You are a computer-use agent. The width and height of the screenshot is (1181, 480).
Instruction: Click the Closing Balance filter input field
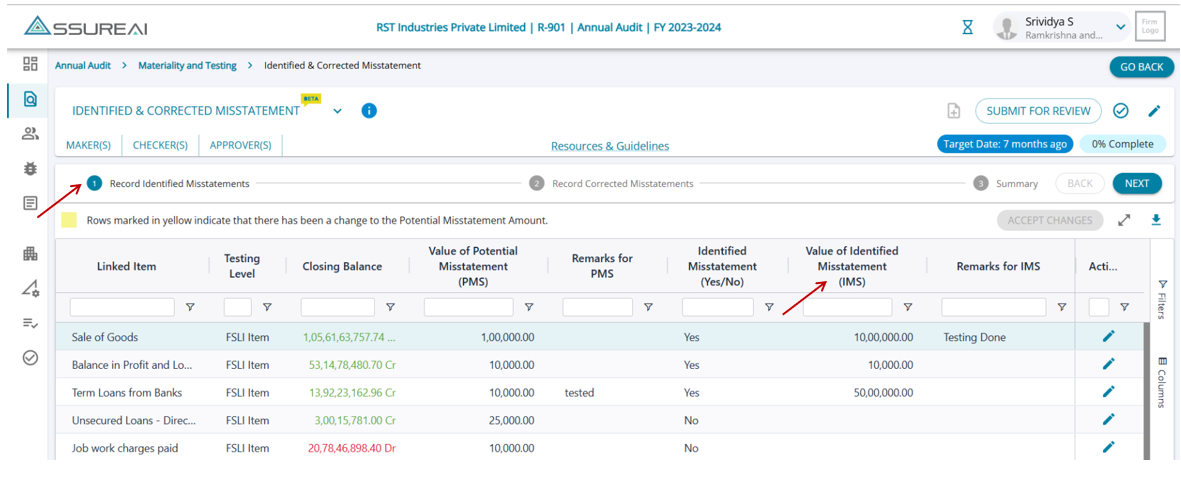(x=337, y=308)
